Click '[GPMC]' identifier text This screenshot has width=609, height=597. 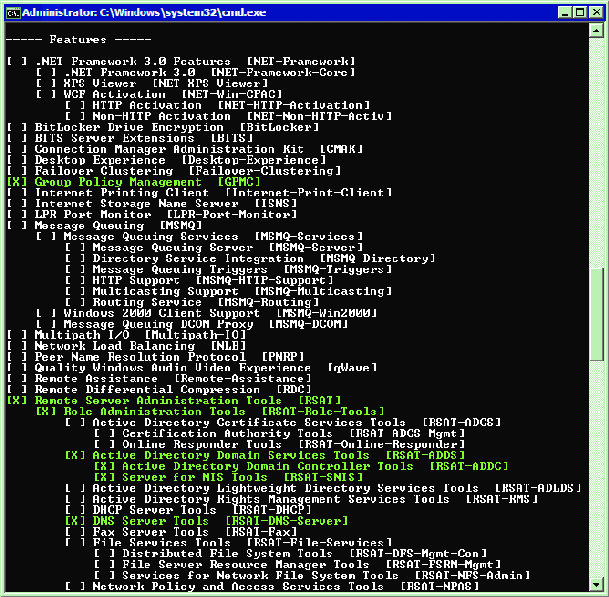pyautogui.click(x=239, y=182)
